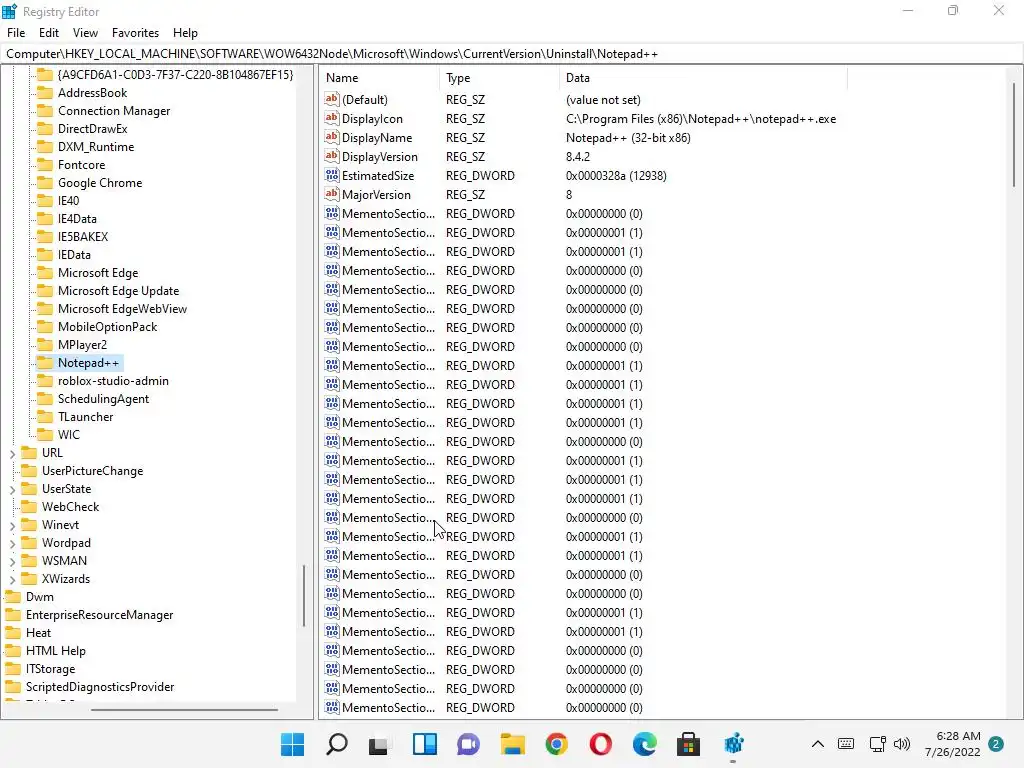Select the MPlayer2 key
The width and height of the screenshot is (1024, 768).
point(82,345)
